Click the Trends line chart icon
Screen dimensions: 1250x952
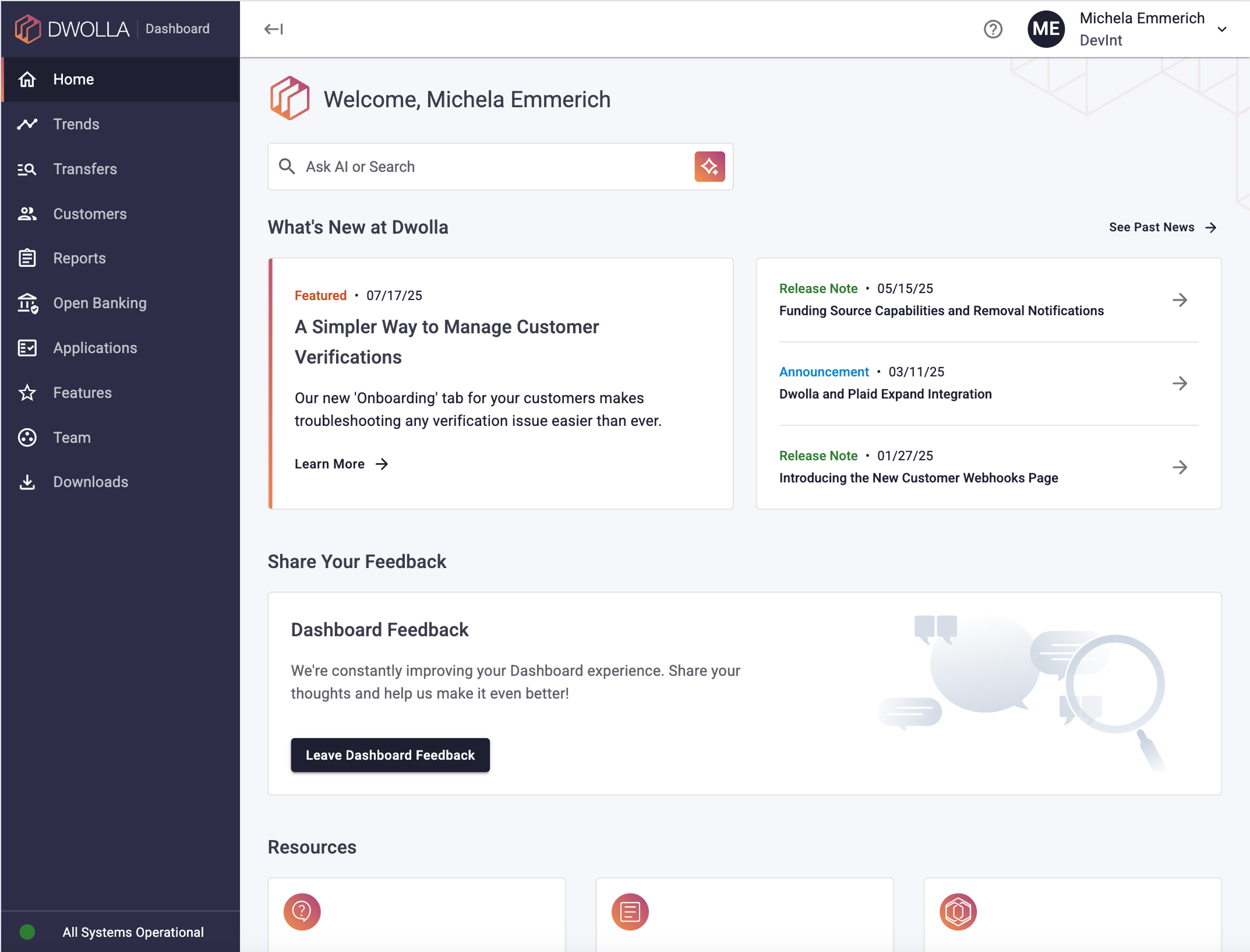[x=27, y=124]
